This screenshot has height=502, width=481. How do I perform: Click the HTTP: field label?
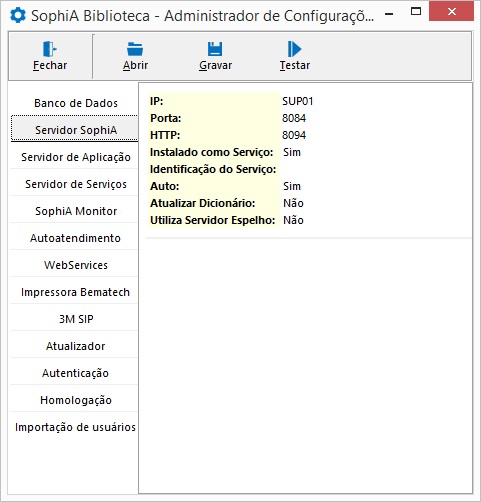[165, 135]
